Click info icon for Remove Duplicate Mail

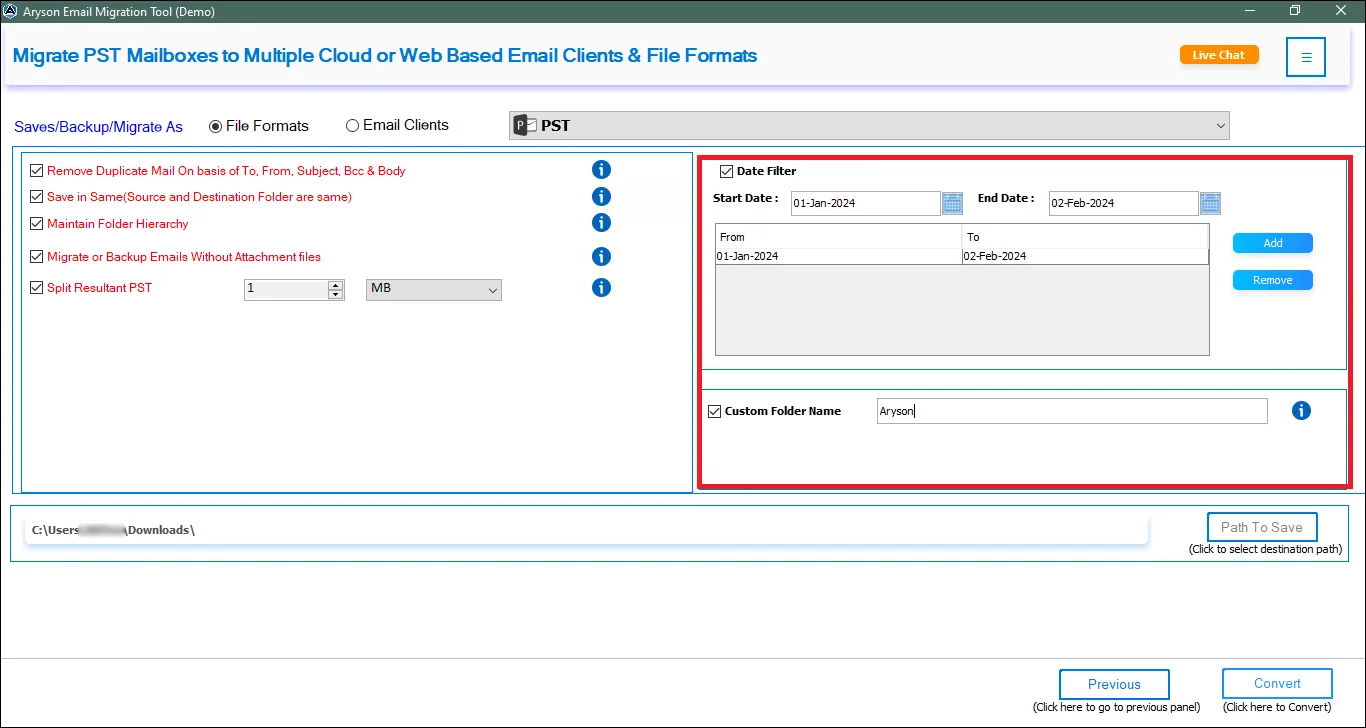(x=601, y=170)
